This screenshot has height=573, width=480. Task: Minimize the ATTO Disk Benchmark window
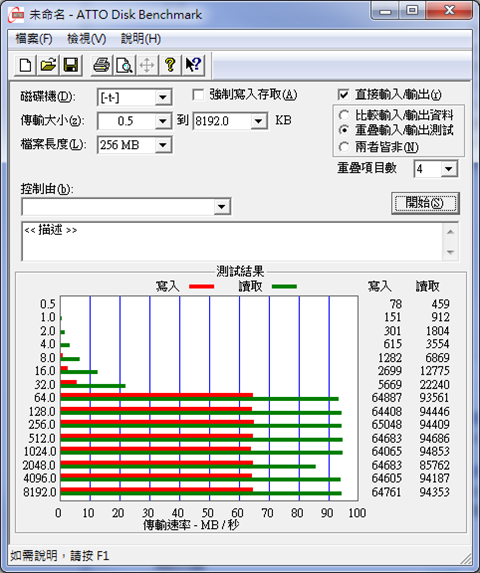(x=385, y=11)
